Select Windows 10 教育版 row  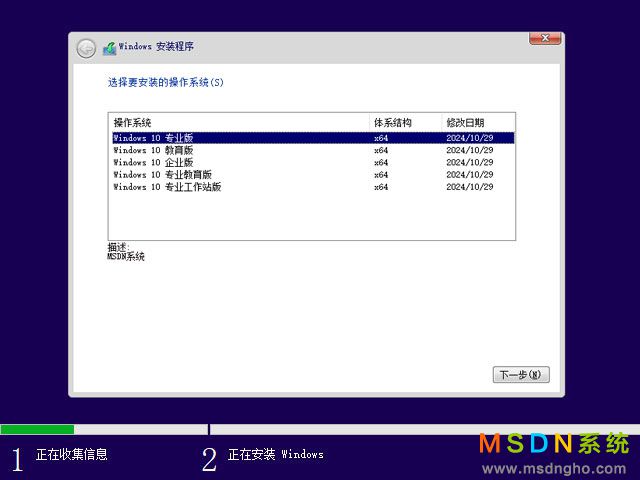(313, 150)
